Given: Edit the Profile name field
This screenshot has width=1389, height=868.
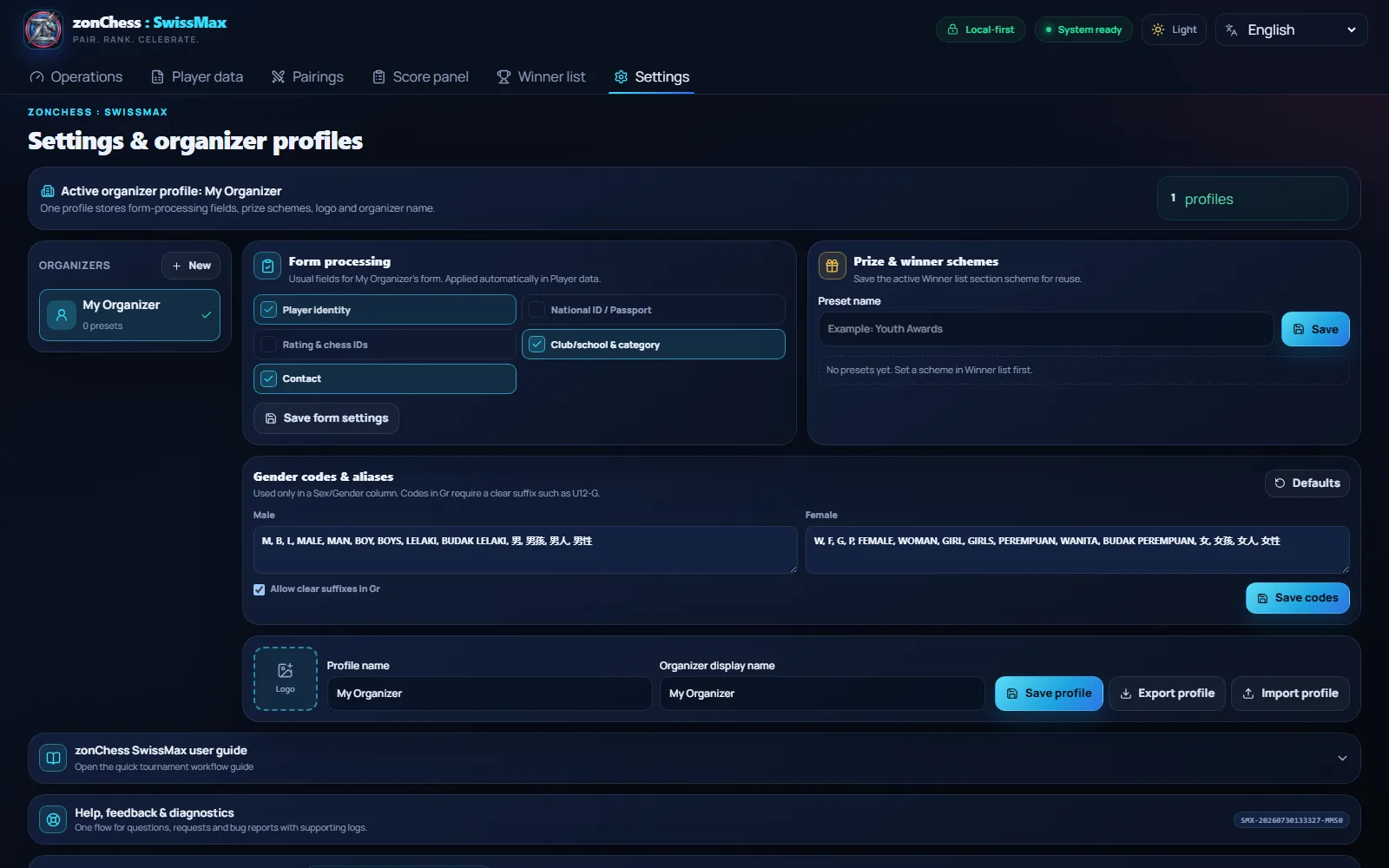Looking at the screenshot, I should click(490, 694).
